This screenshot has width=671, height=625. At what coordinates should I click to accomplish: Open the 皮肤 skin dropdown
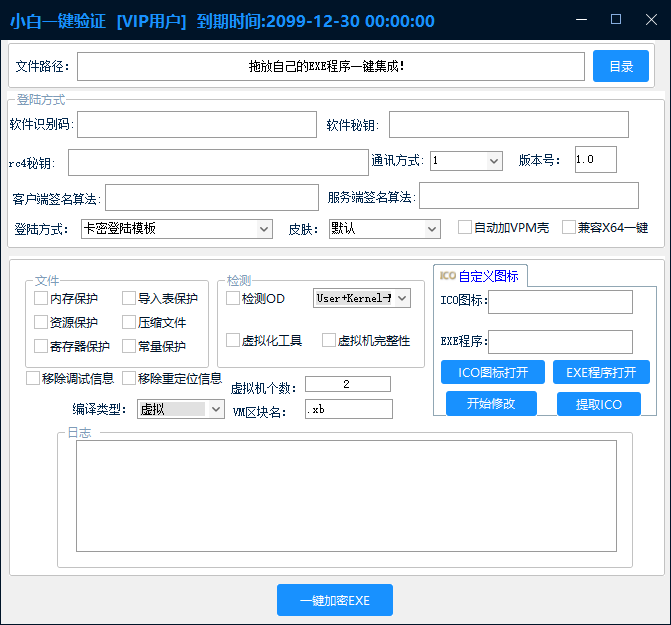tap(385, 229)
